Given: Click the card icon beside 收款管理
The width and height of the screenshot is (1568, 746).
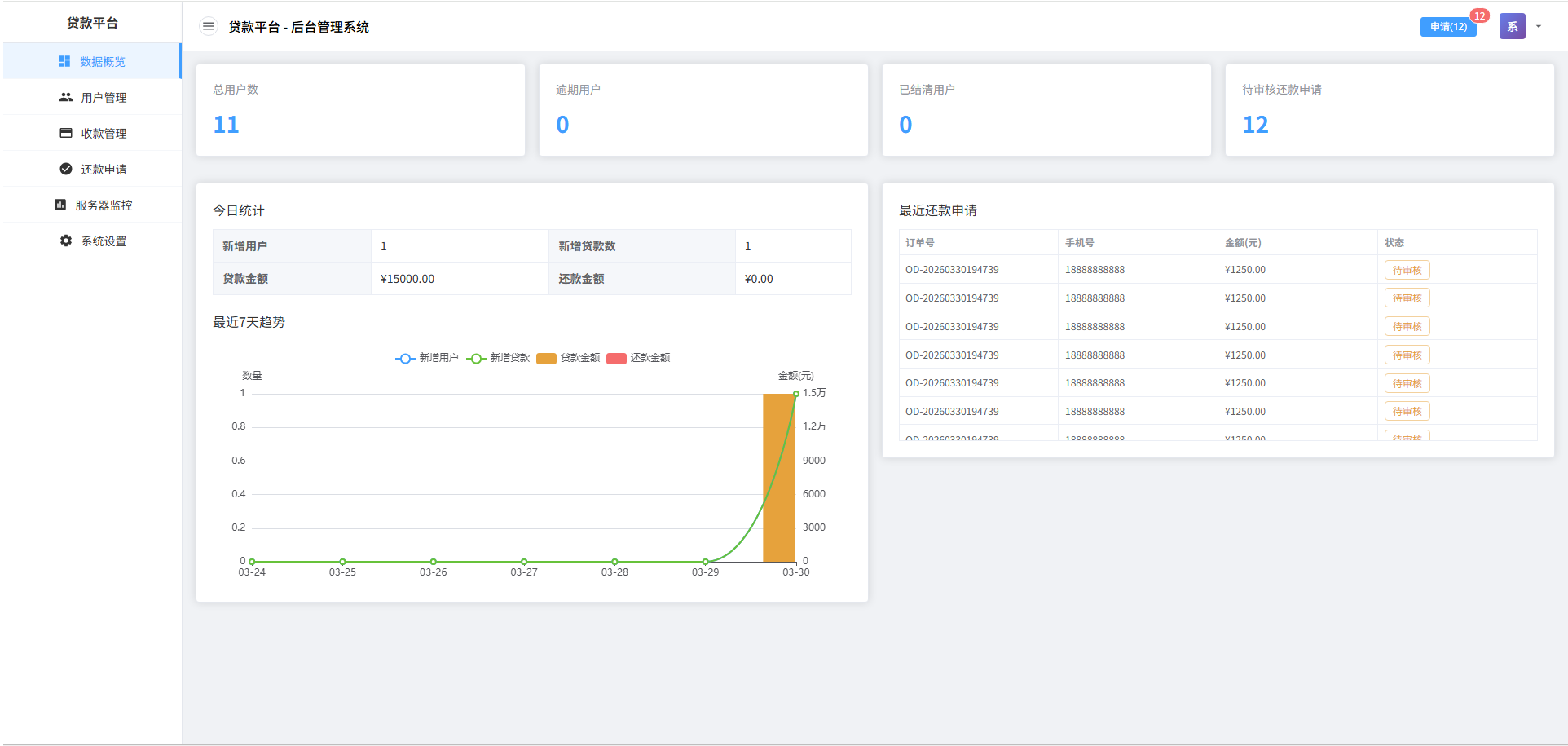Looking at the screenshot, I should click(66, 134).
